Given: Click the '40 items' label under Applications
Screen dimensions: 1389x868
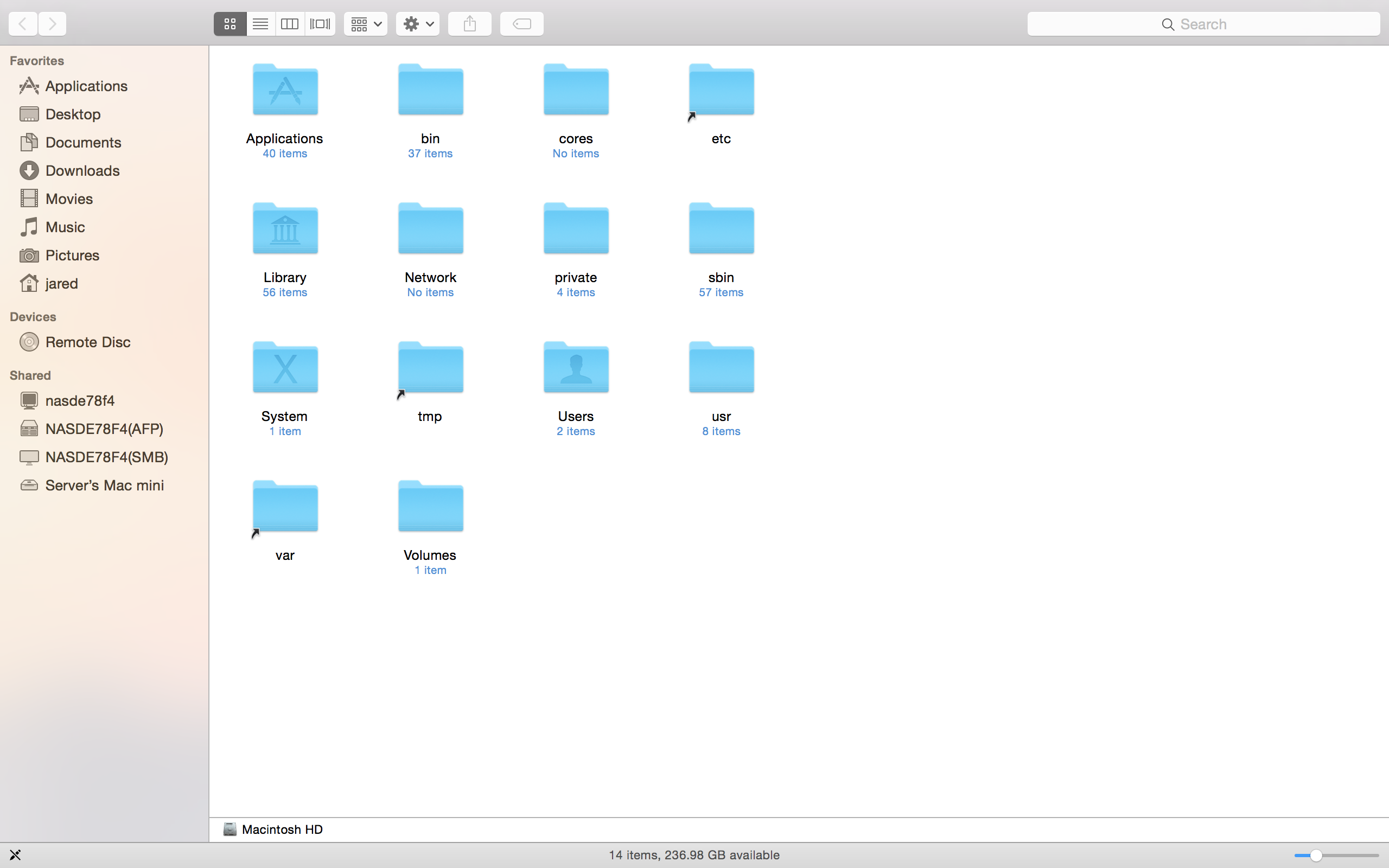Looking at the screenshot, I should pos(285,154).
